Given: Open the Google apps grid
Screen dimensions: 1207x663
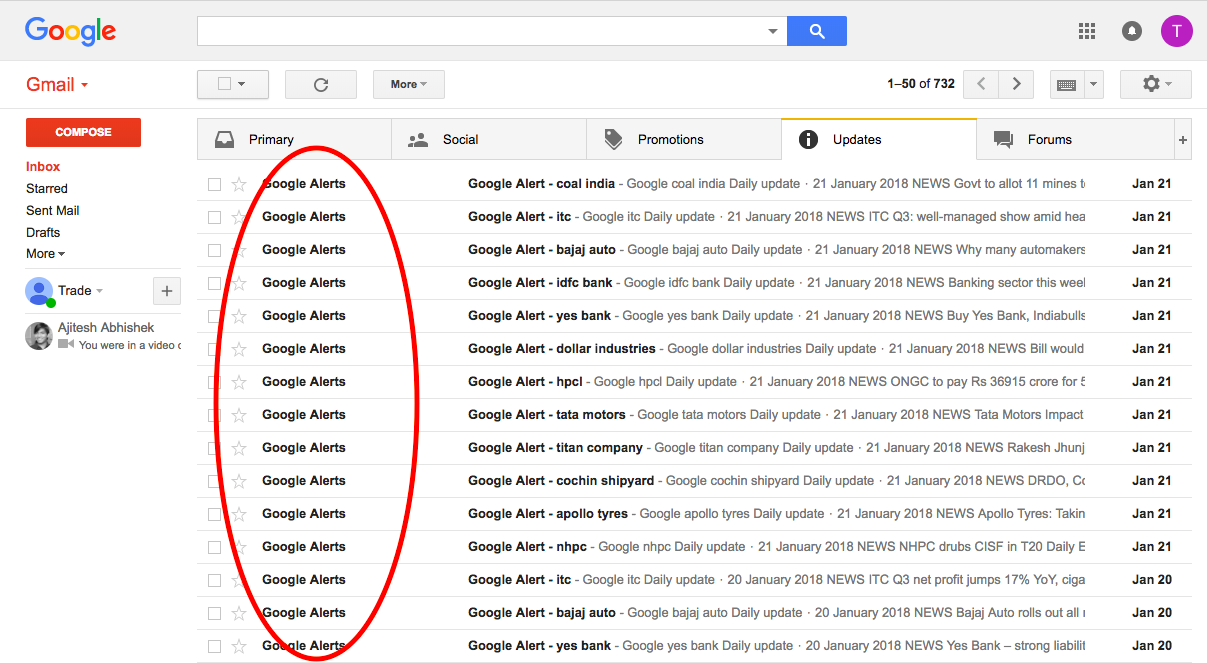Looking at the screenshot, I should [1086, 31].
